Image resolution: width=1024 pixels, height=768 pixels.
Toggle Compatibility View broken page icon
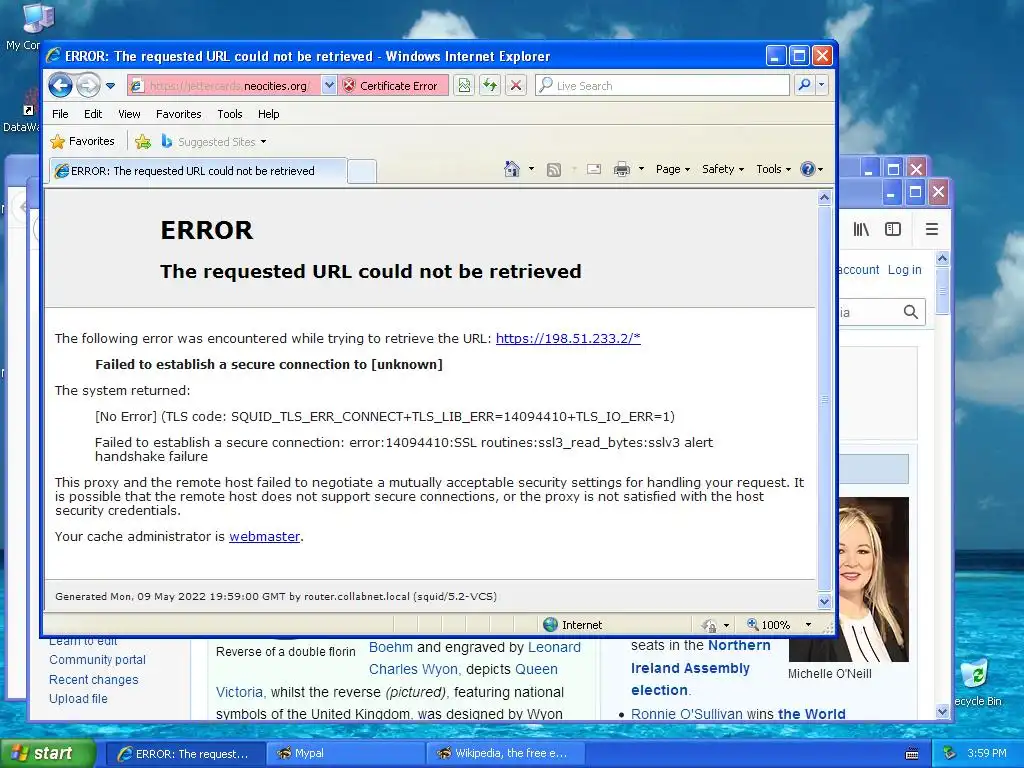tap(464, 86)
